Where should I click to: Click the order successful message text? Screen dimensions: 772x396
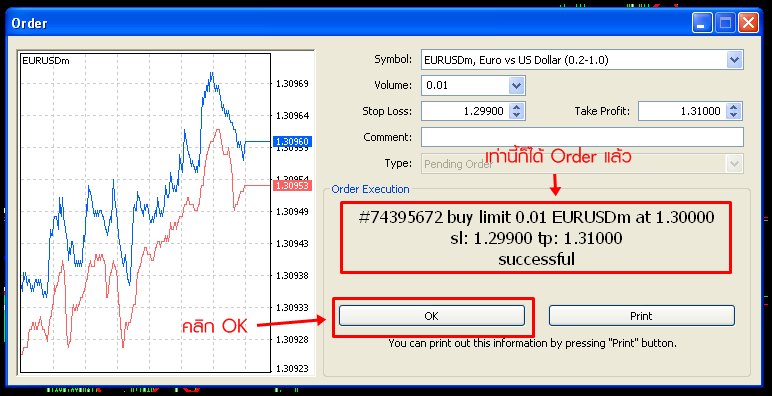pos(536,238)
